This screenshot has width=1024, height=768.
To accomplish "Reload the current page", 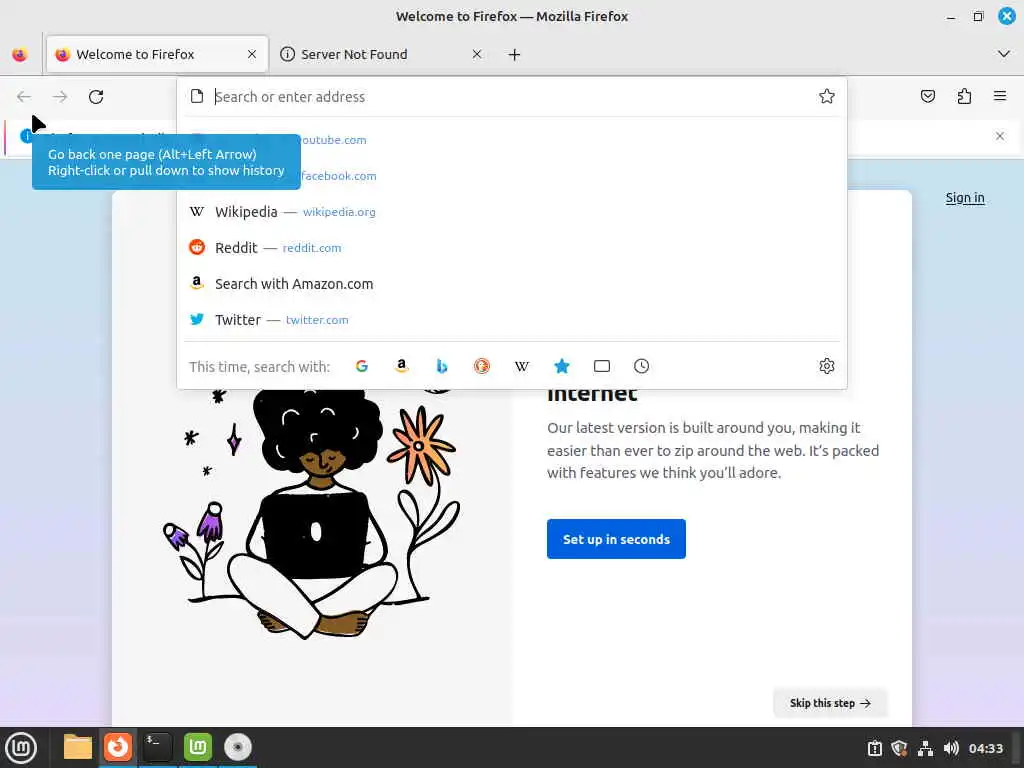I will pos(96,97).
